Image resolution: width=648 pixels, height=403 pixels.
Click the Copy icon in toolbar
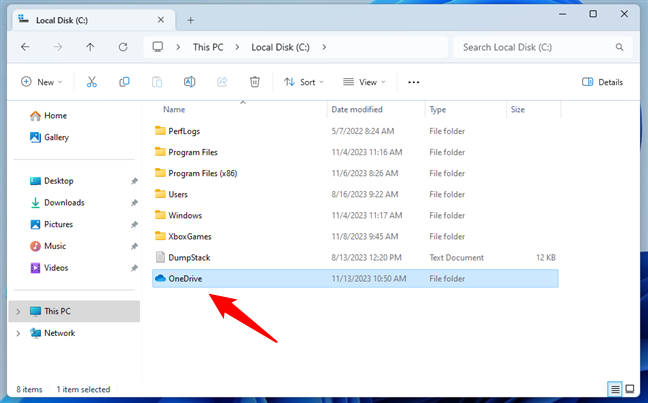(124, 82)
